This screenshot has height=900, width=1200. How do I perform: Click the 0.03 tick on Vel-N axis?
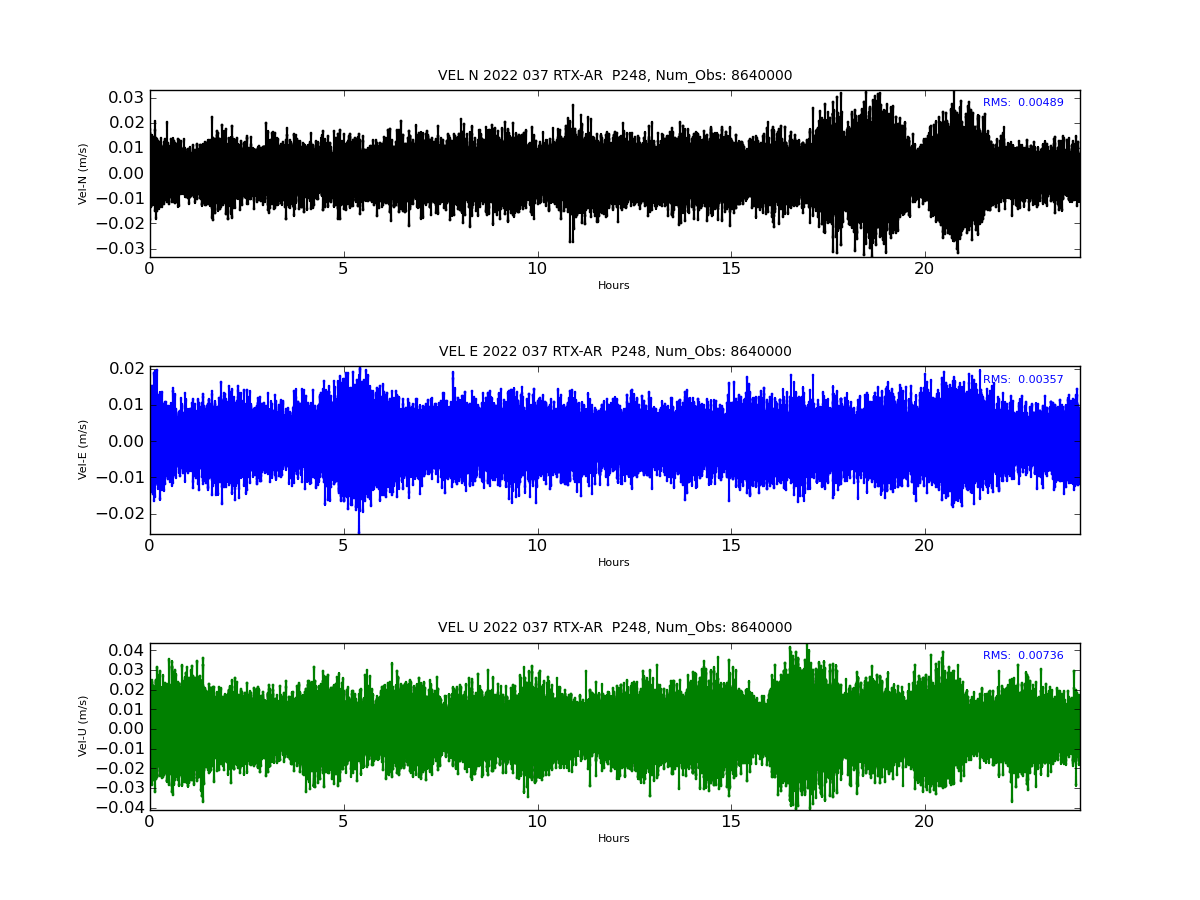point(127,98)
